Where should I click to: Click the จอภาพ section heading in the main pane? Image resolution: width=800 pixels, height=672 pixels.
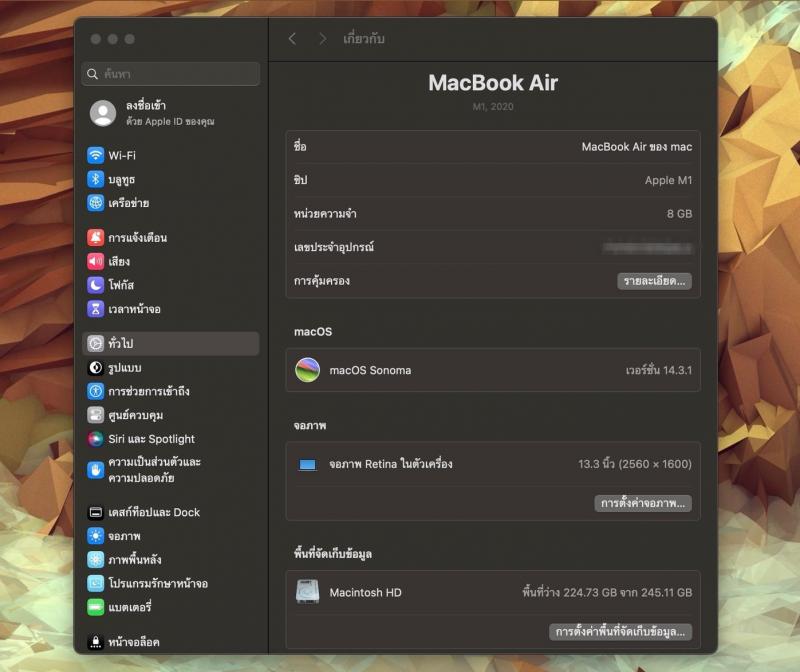pyautogui.click(x=310, y=426)
